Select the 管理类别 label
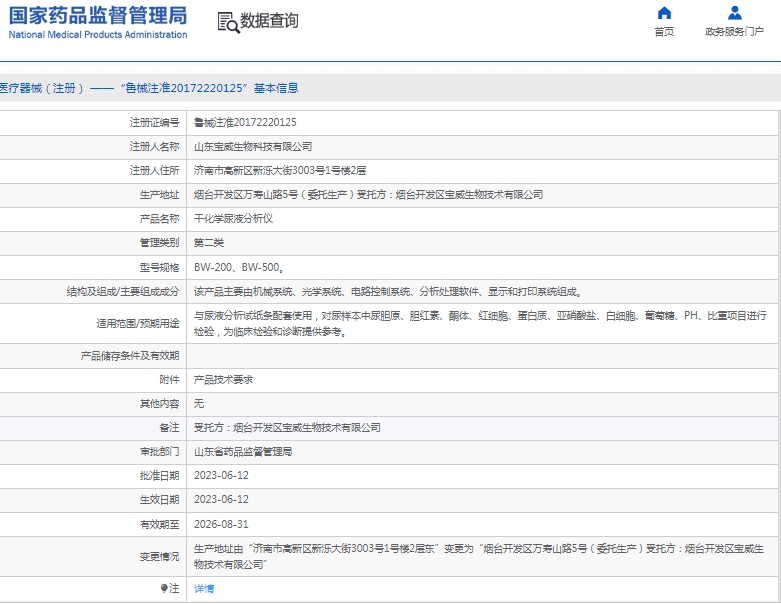 (159, 242)
